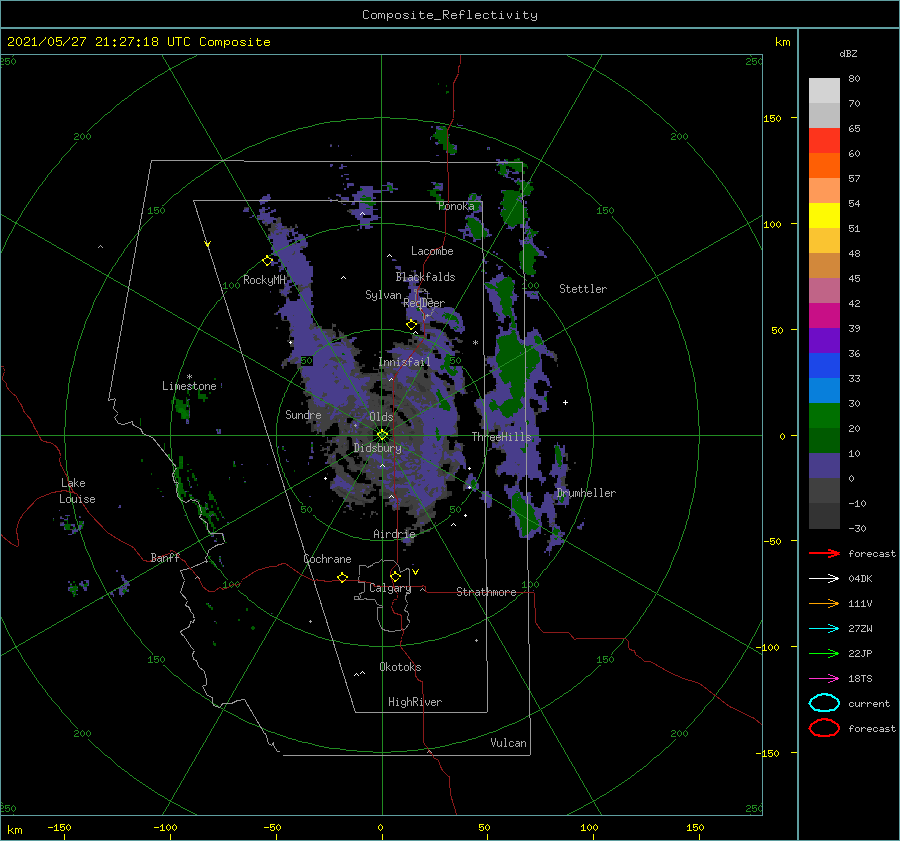Click the Ponoka city label
The height and width of the screenshot is (841, 900).
[x=456, y=206]
